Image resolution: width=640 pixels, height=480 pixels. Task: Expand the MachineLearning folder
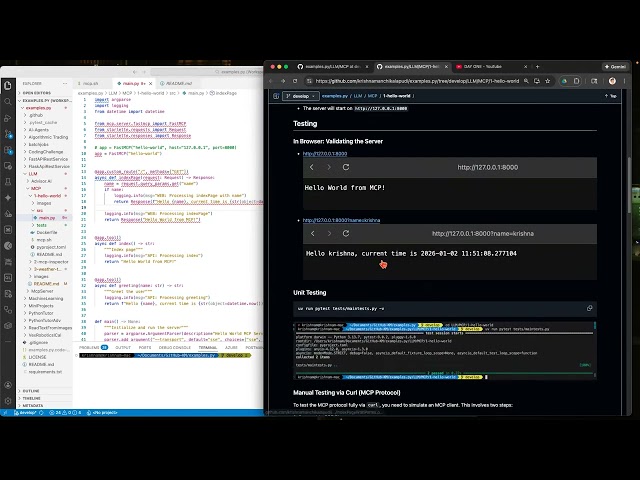(46, 298)
